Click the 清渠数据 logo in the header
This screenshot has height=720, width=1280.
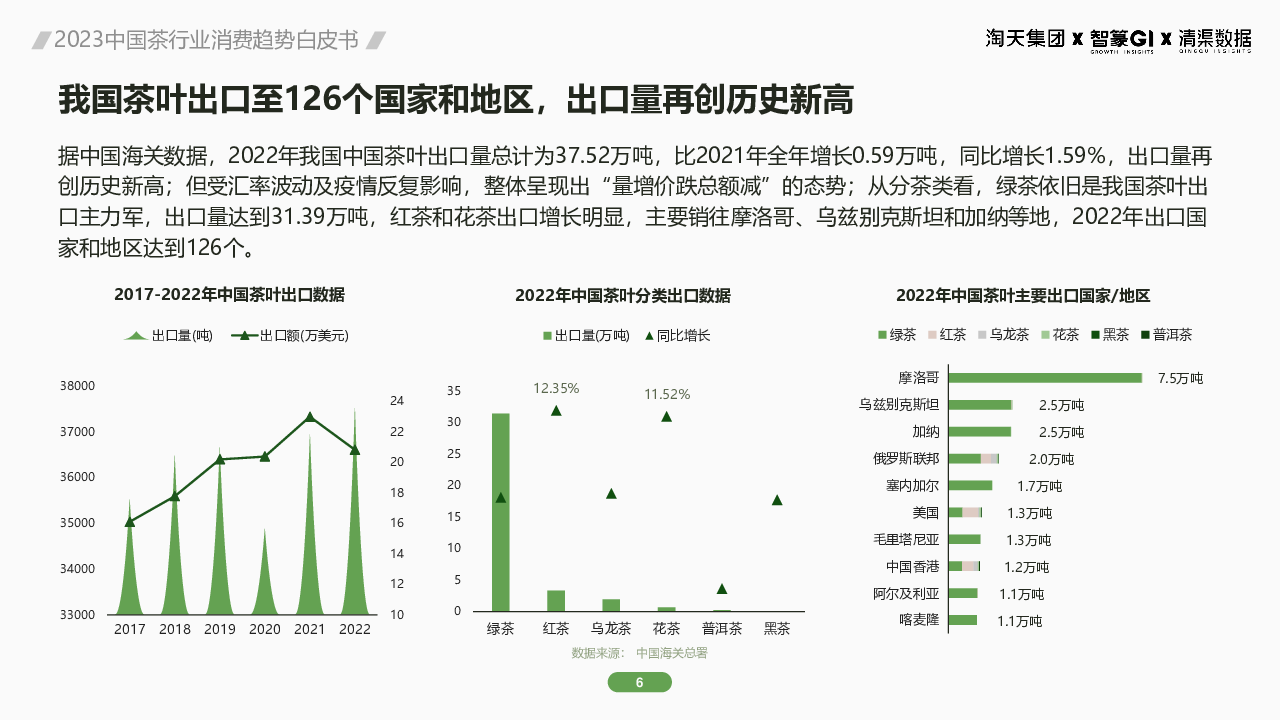click(x=1214, y=39)
